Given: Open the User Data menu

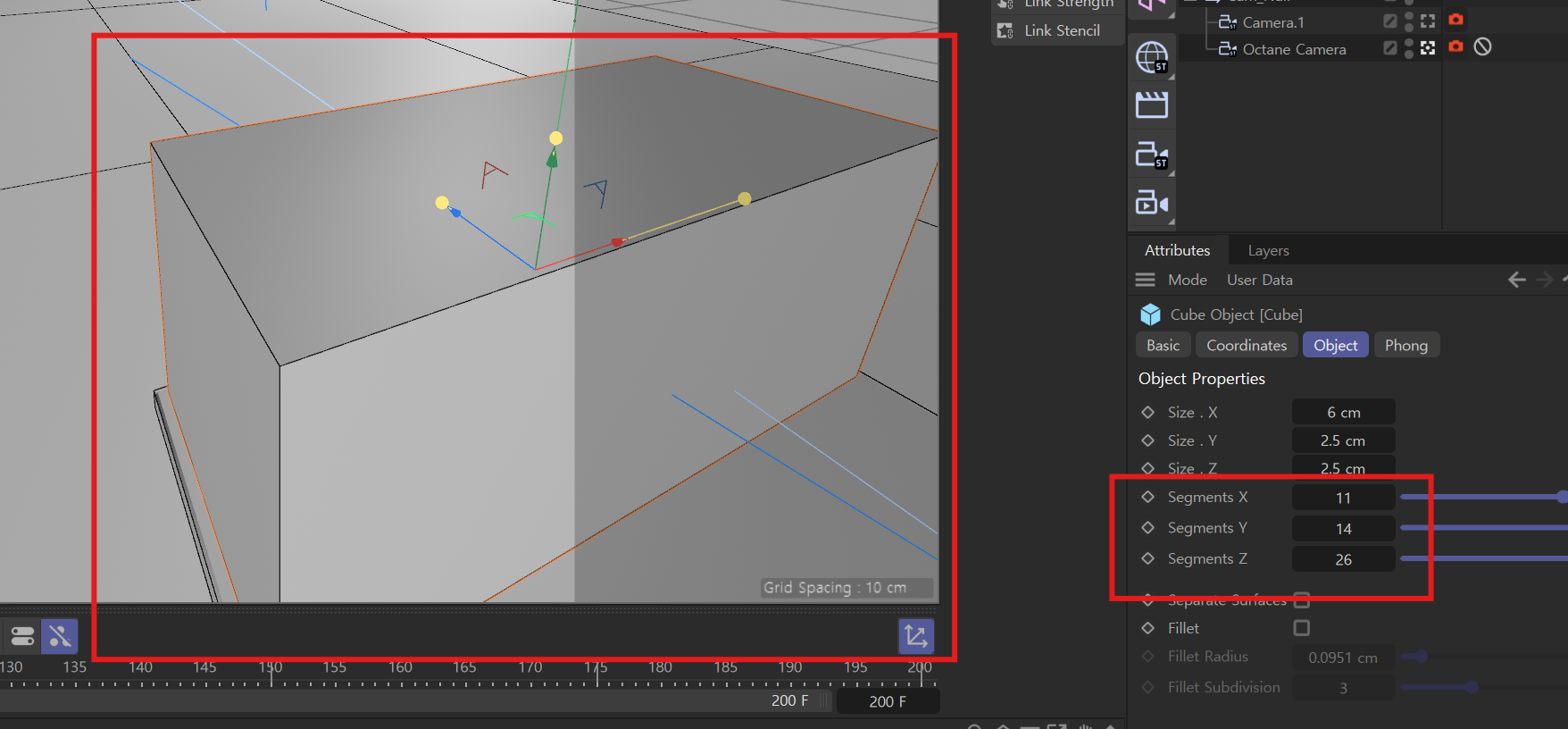Looking at the screenshot, I should 1259,281.
